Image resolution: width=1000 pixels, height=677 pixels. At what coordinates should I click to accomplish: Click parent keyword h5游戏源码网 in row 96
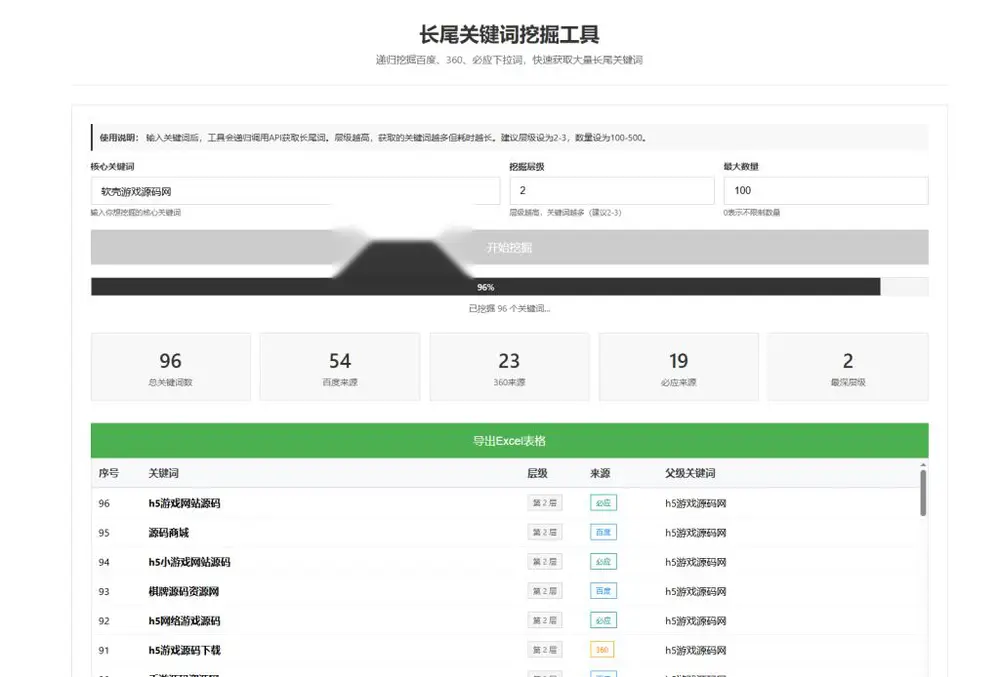[x=696, y=503]
